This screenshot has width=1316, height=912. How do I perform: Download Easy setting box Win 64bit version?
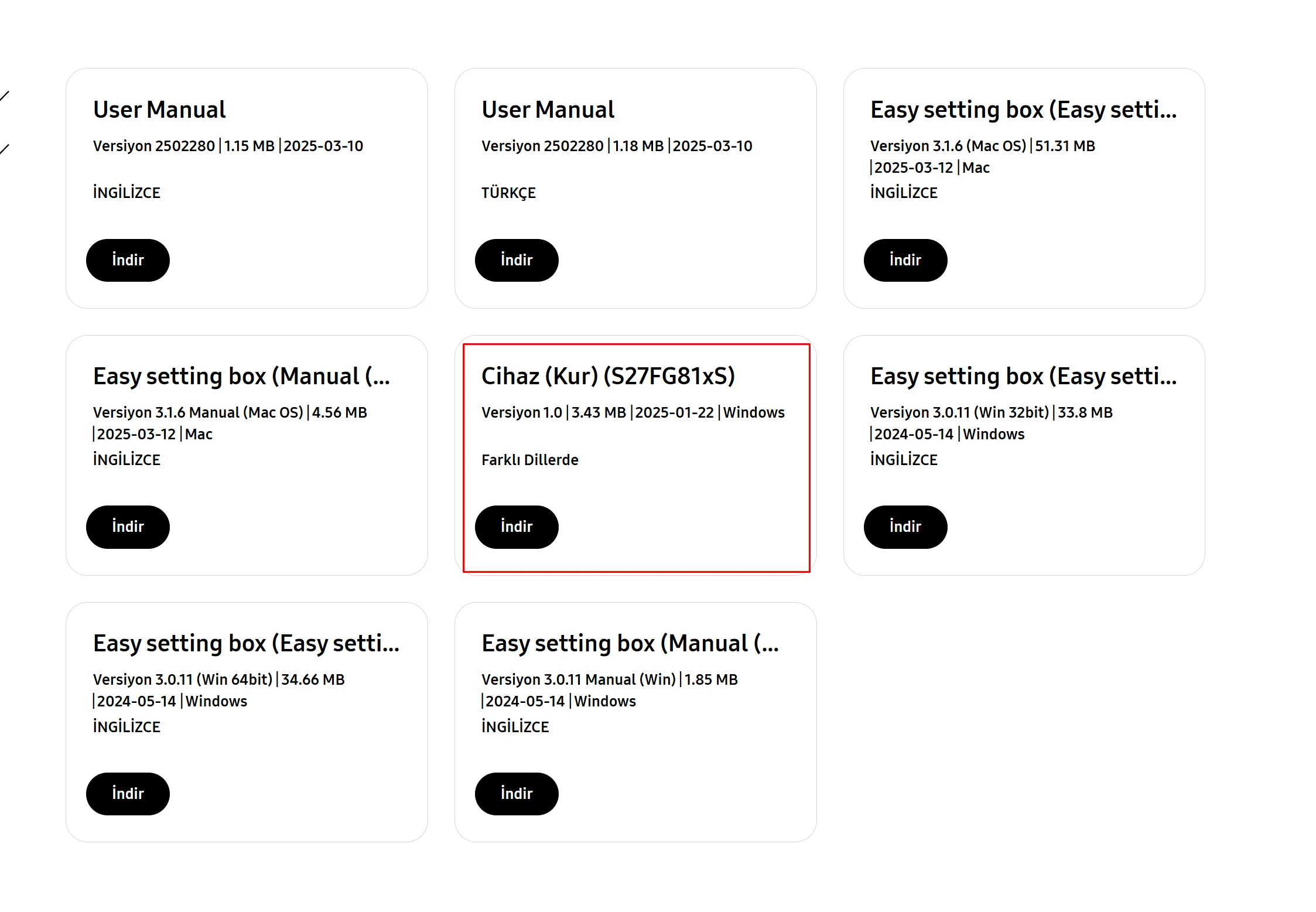tap(128, 794)
